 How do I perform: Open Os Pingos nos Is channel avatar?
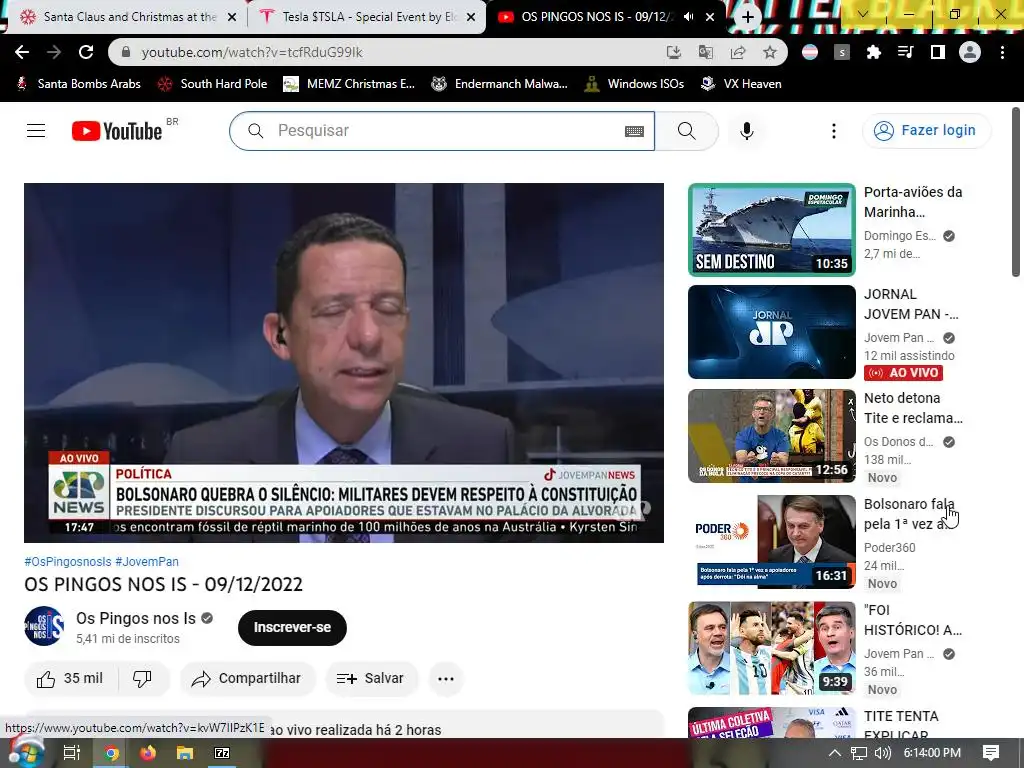pyautogui.click(x=44, y=626)
